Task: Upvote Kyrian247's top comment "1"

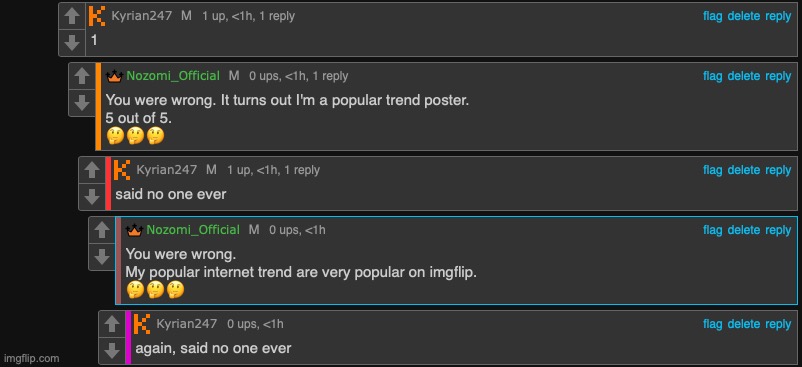Action: coord(72,16)
